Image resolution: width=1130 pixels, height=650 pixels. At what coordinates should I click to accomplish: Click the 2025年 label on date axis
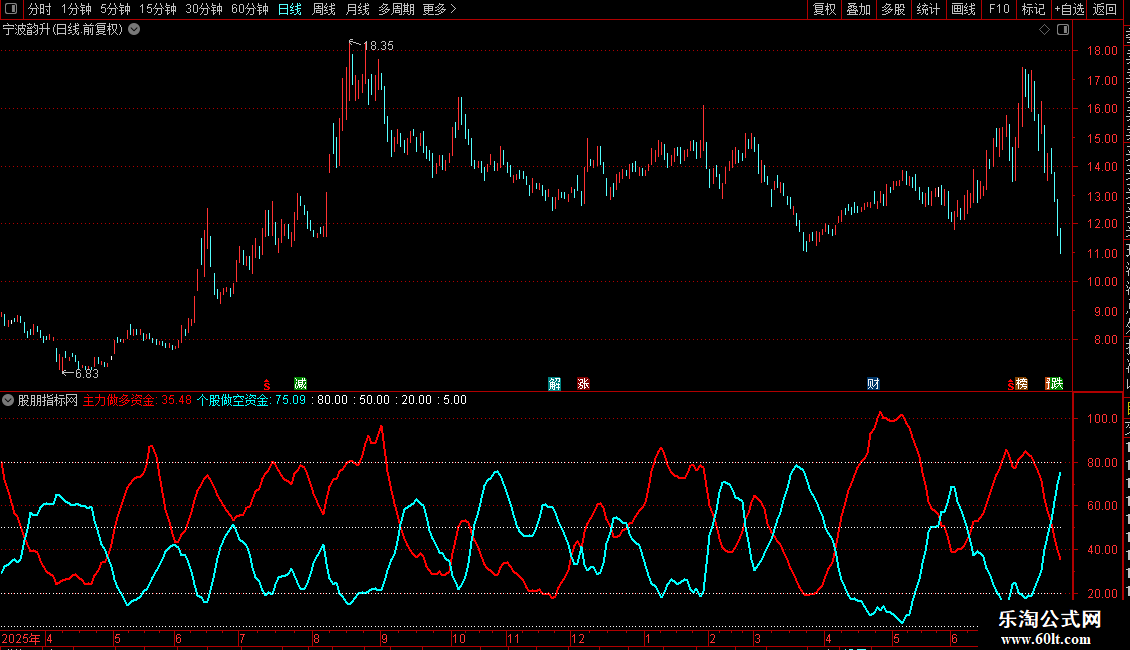tap(21, 638)
